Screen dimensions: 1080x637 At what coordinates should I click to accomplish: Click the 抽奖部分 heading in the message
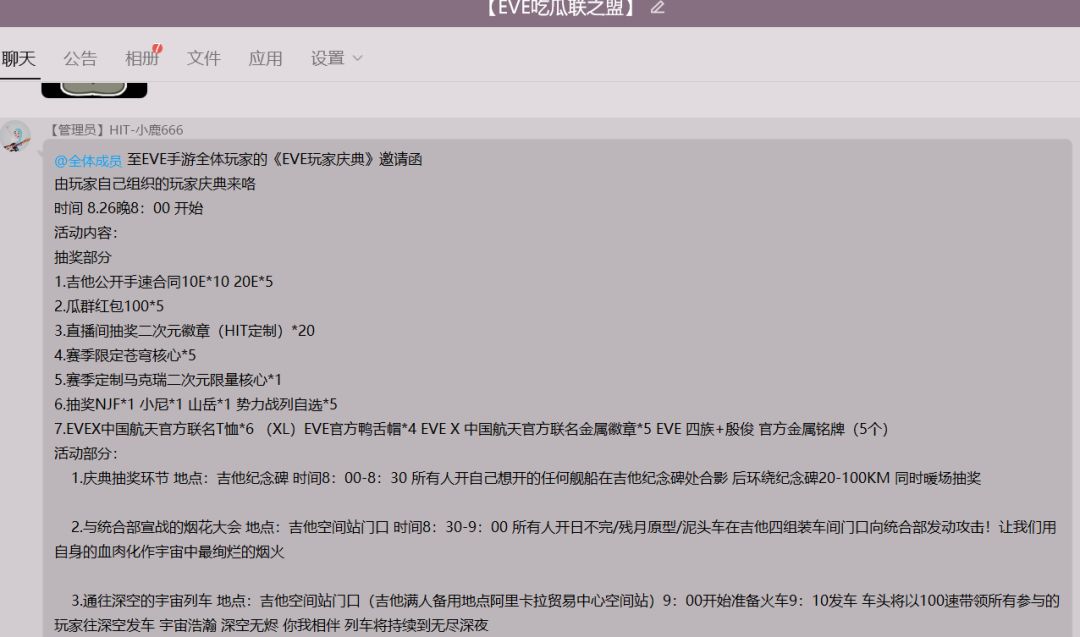pyautogui.click(x=83, y=258)
